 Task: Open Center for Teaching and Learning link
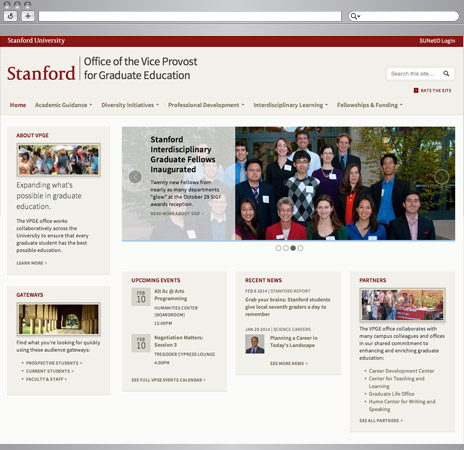tap(396, 382)
